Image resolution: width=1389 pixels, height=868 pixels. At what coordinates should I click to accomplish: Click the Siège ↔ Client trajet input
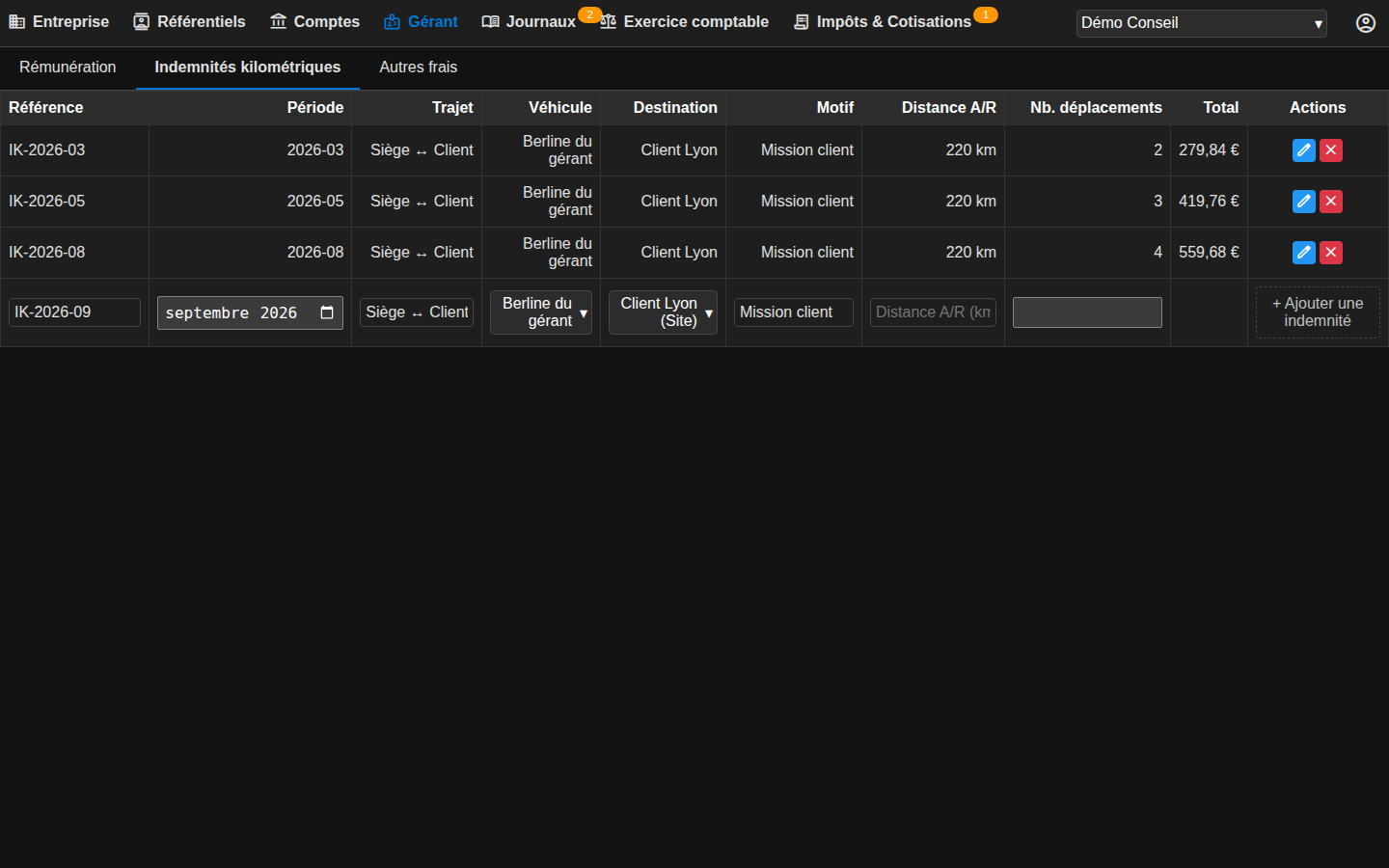click(417, 312)
